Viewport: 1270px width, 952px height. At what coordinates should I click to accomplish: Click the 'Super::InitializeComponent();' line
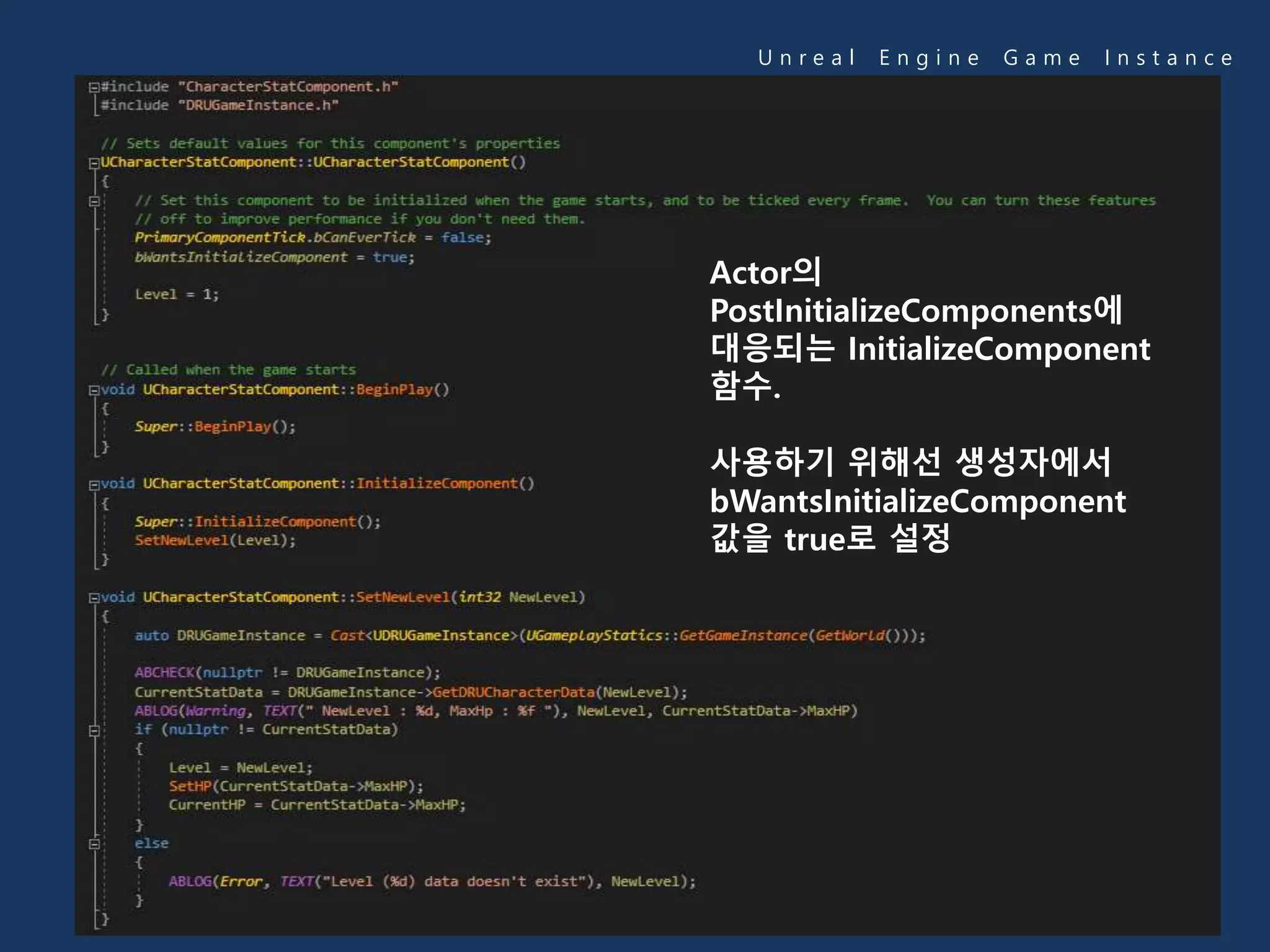(258, 522)
